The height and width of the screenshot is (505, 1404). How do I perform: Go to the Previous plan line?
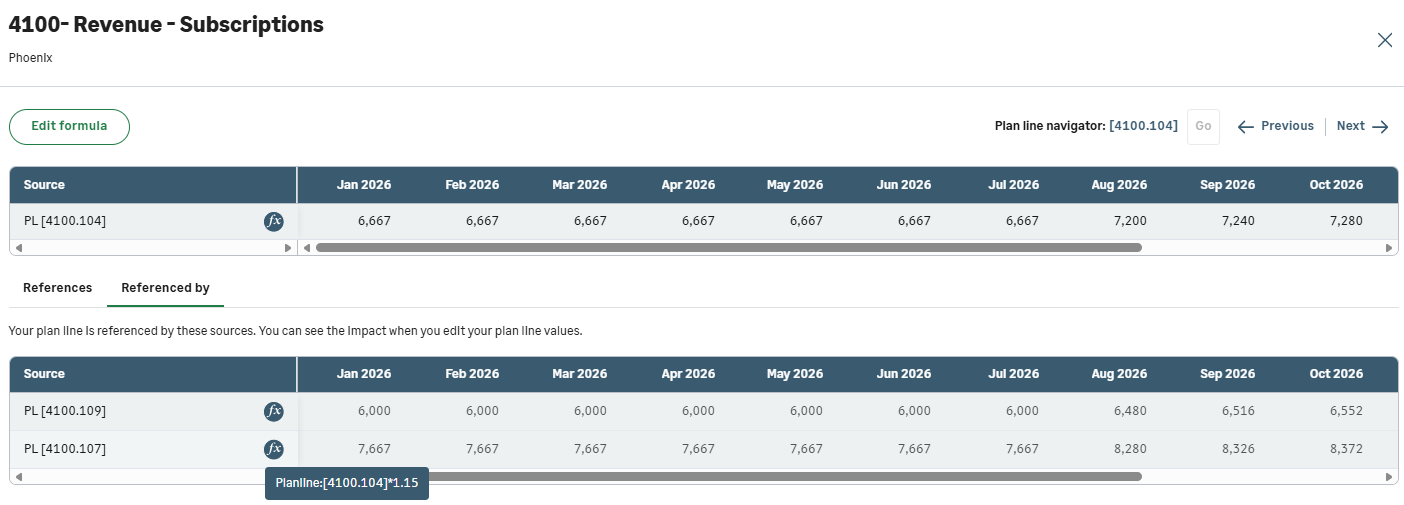1275,126
